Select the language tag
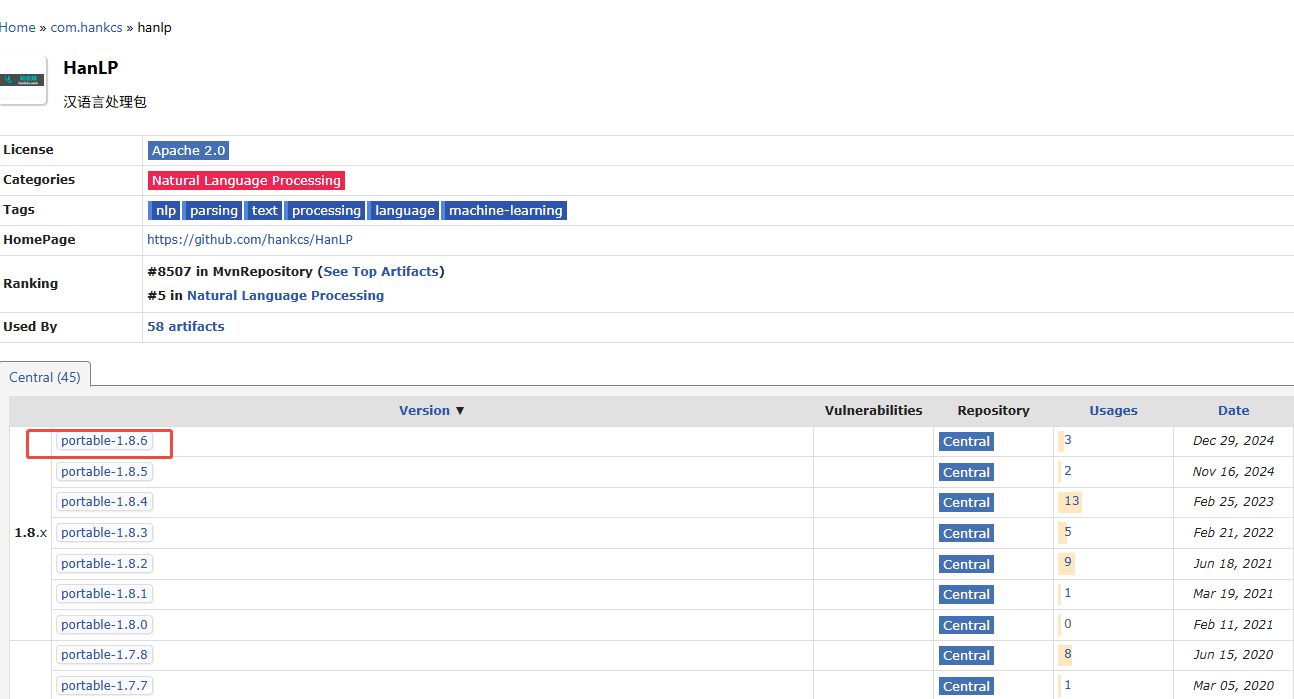1294x699 pixels. tap(403, 210)
